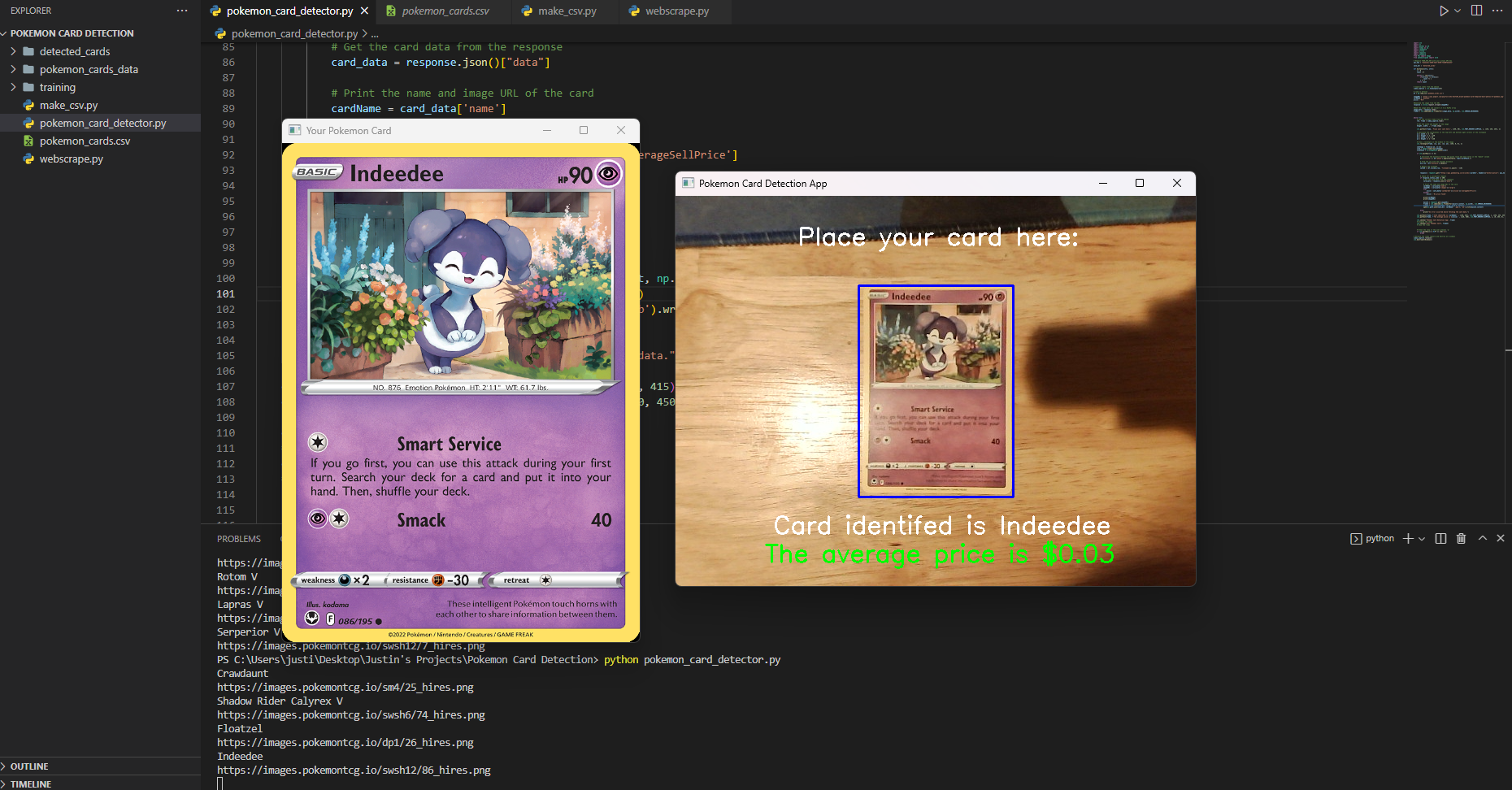The width and height of the screenshot is (1512, 790).
Task: Open the PROBLEMS tab in the panel
Action: tap(238, 538)
